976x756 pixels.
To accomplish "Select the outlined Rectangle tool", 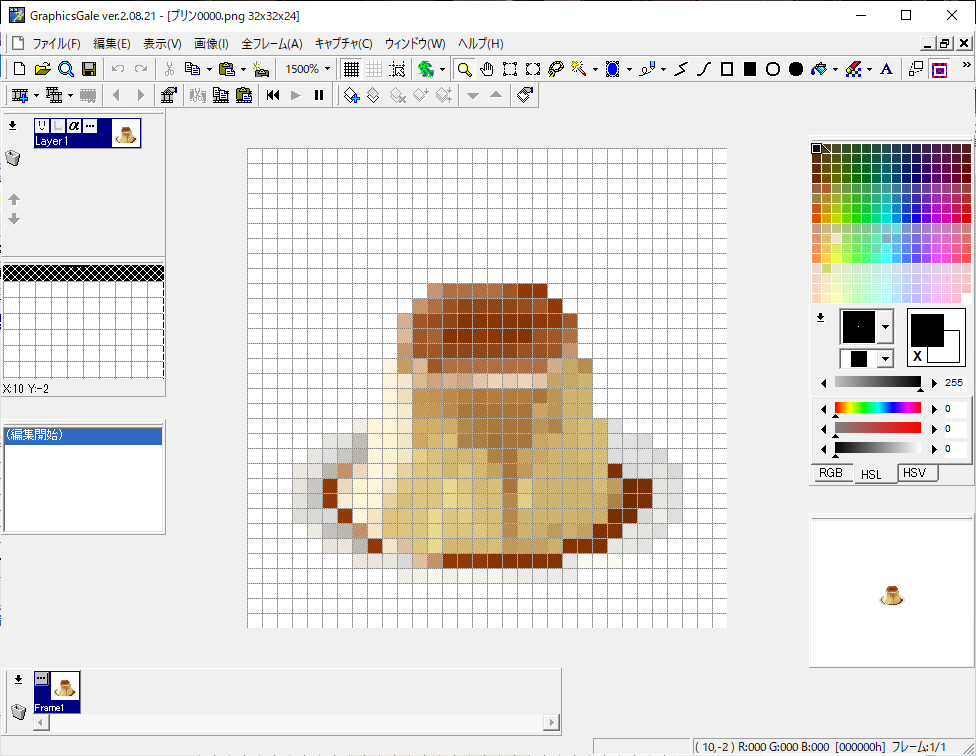I will (727, 69).
